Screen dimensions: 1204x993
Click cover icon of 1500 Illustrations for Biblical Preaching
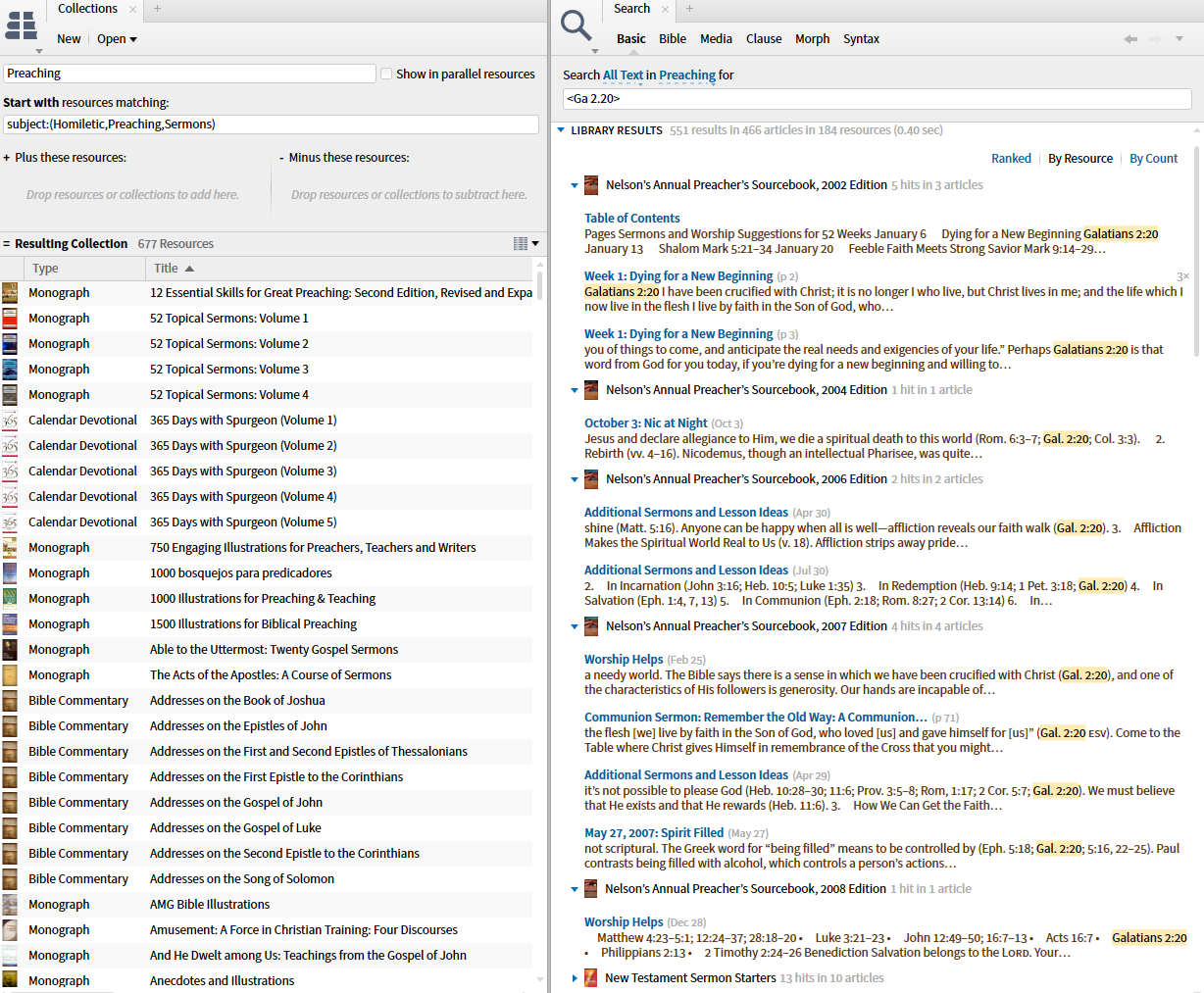click(10, 623)
